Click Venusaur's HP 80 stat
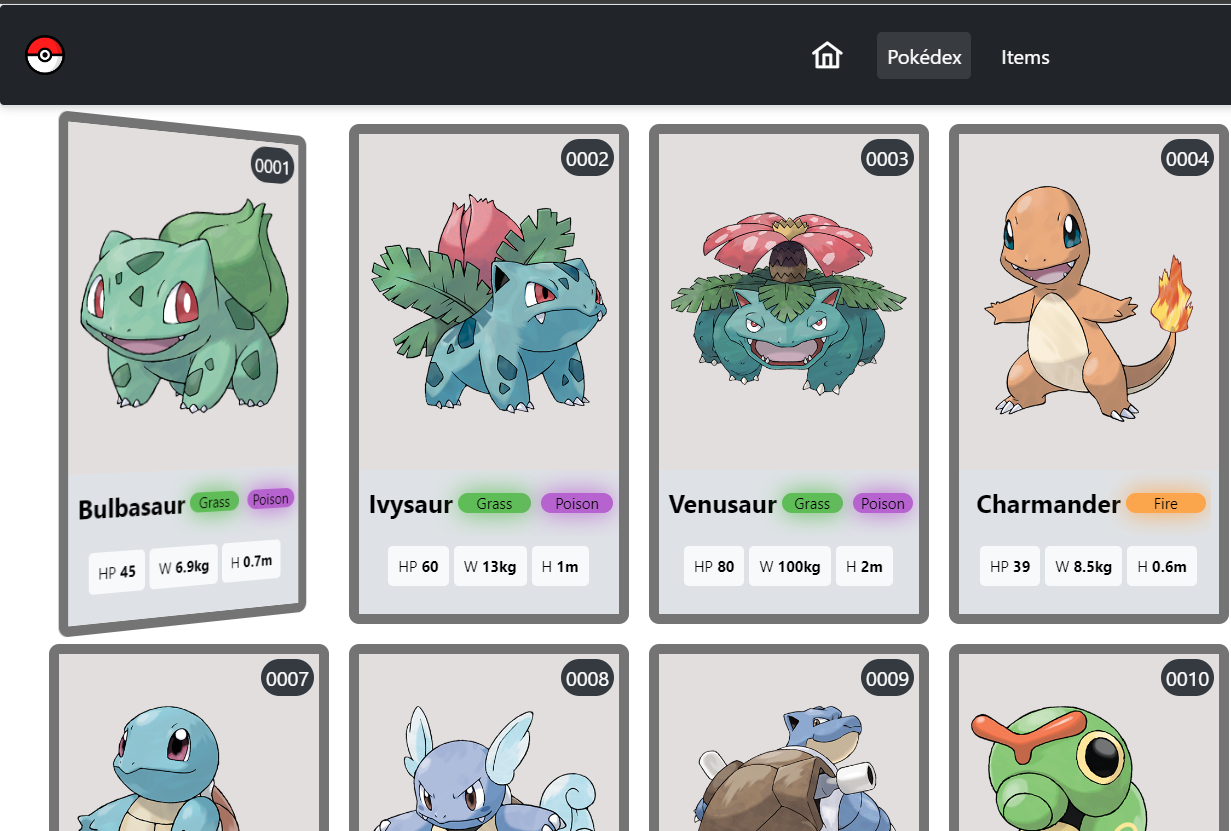 pyautogui.click(x=714, y=566)
